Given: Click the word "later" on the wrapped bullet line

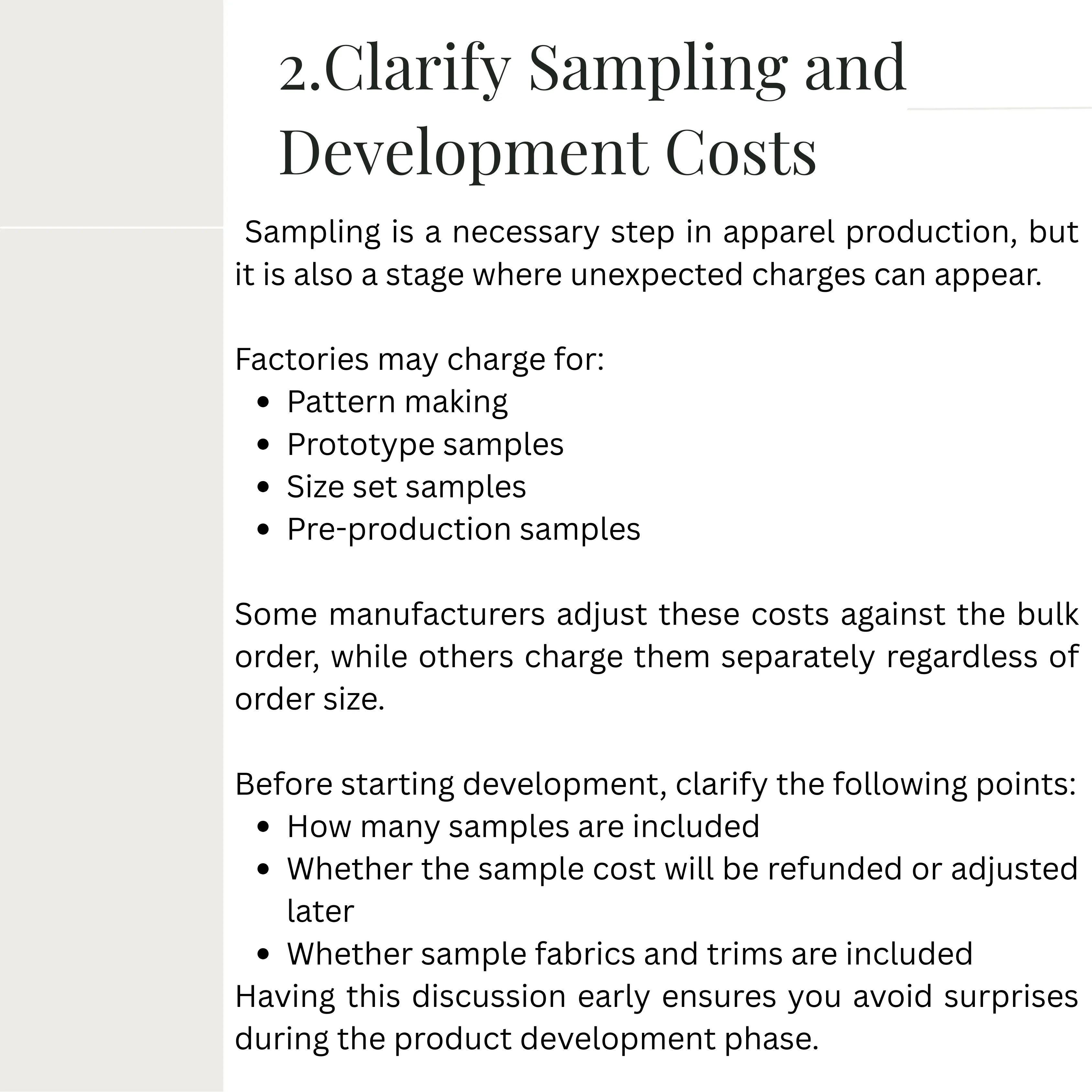Looking at the screenshot, I should (x=320, y=911).
